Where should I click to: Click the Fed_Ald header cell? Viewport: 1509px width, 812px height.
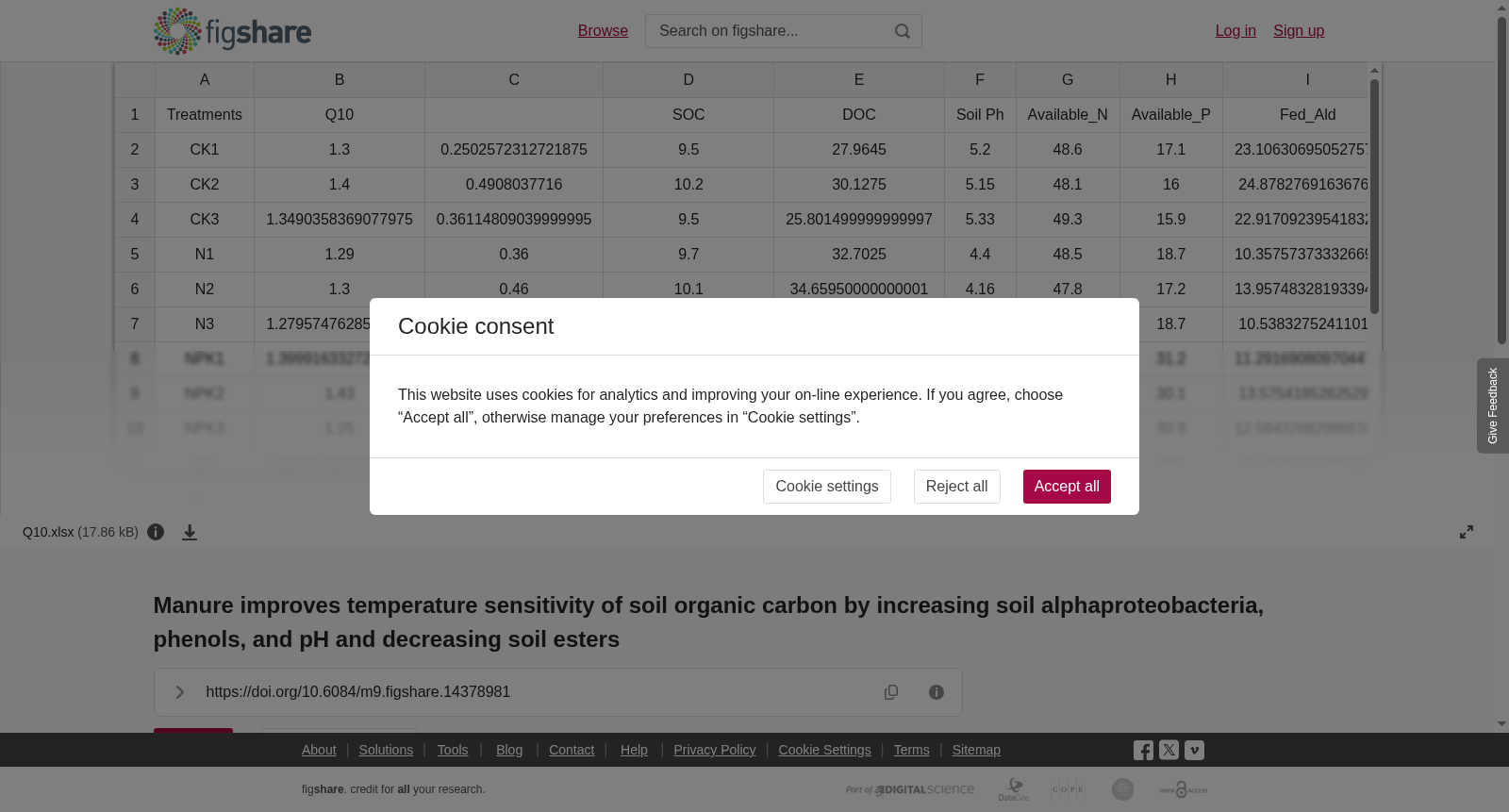click(x=1297, y=115)
